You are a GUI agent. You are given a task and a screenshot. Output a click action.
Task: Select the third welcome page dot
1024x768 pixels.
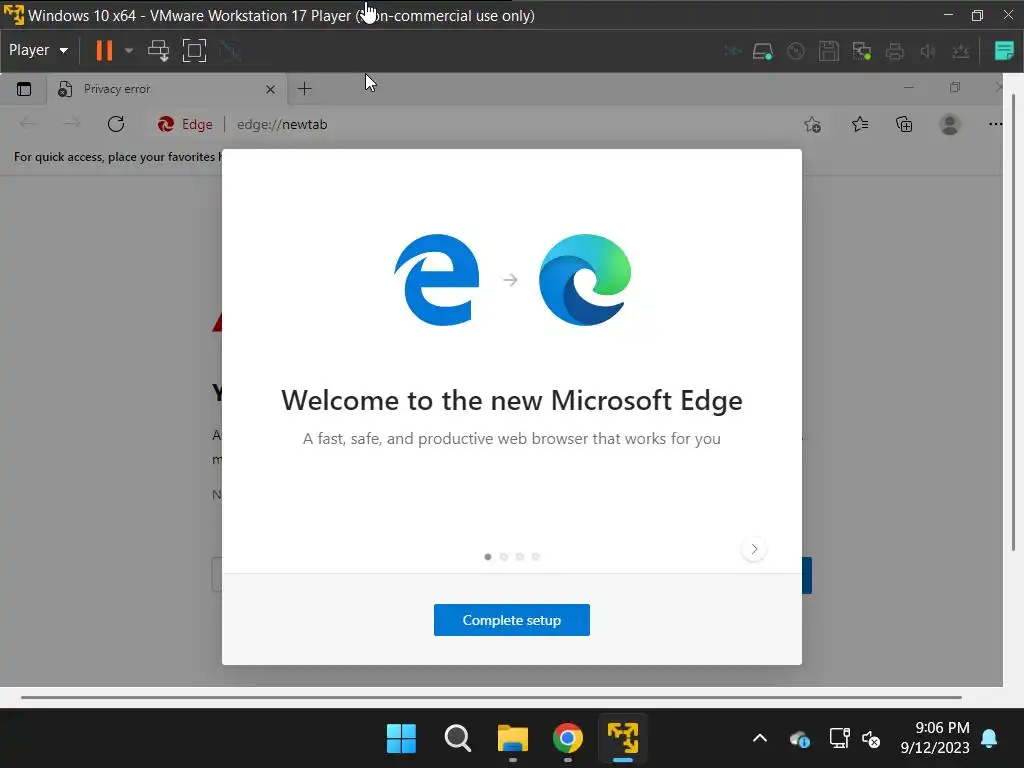tap(520, 557)
